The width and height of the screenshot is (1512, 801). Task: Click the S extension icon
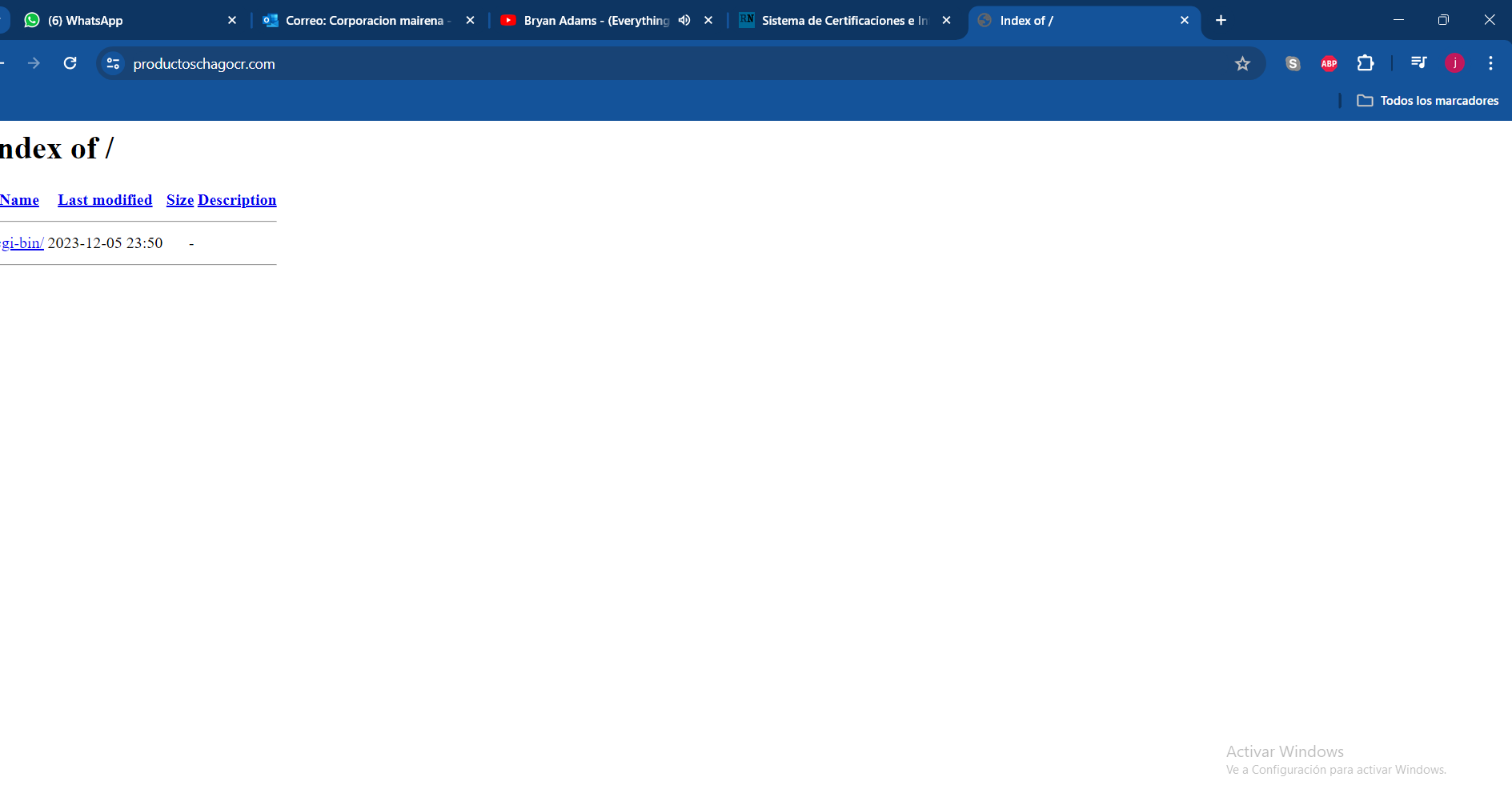click(1293, 64)
